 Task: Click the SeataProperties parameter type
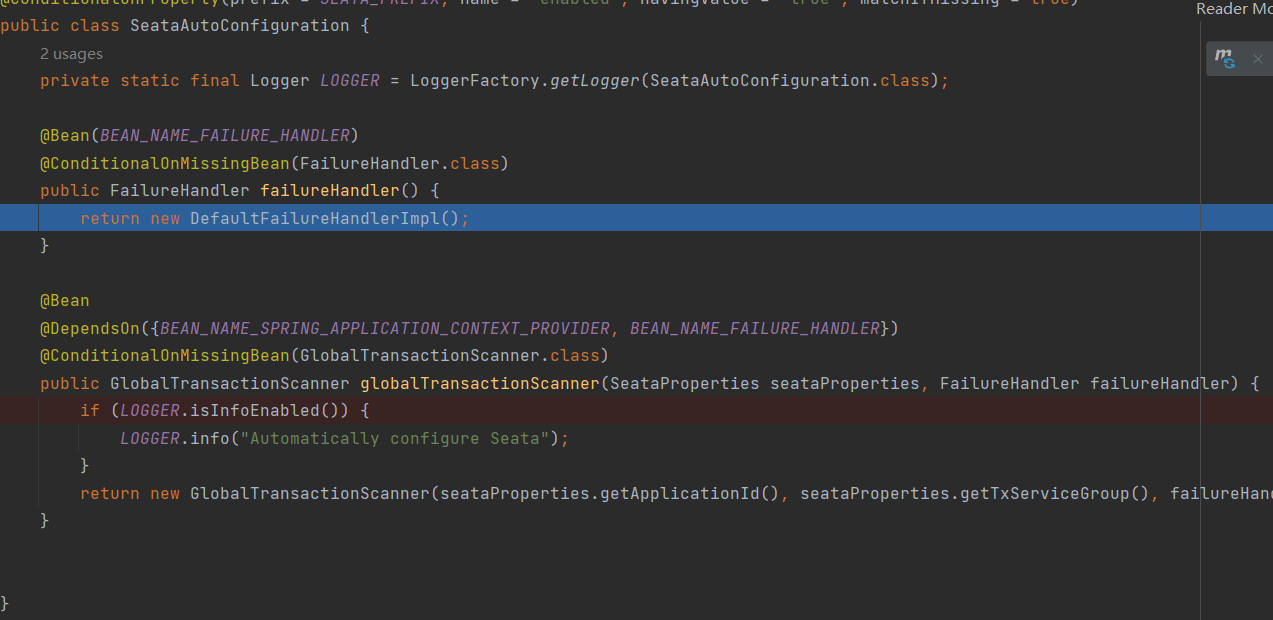pyautogui.click(x=685, y=383)
